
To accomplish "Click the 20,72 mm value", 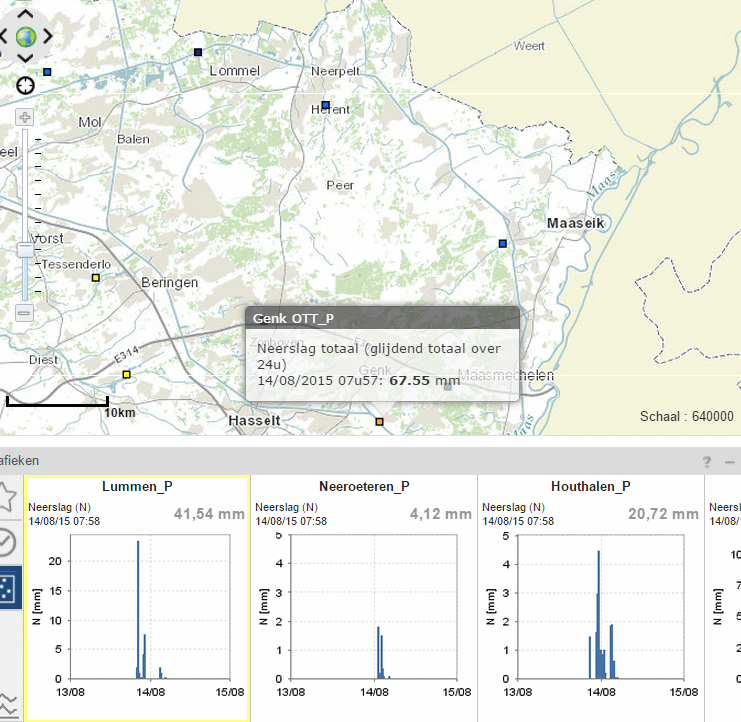I will pyautogui.click(x=663, y=514).
